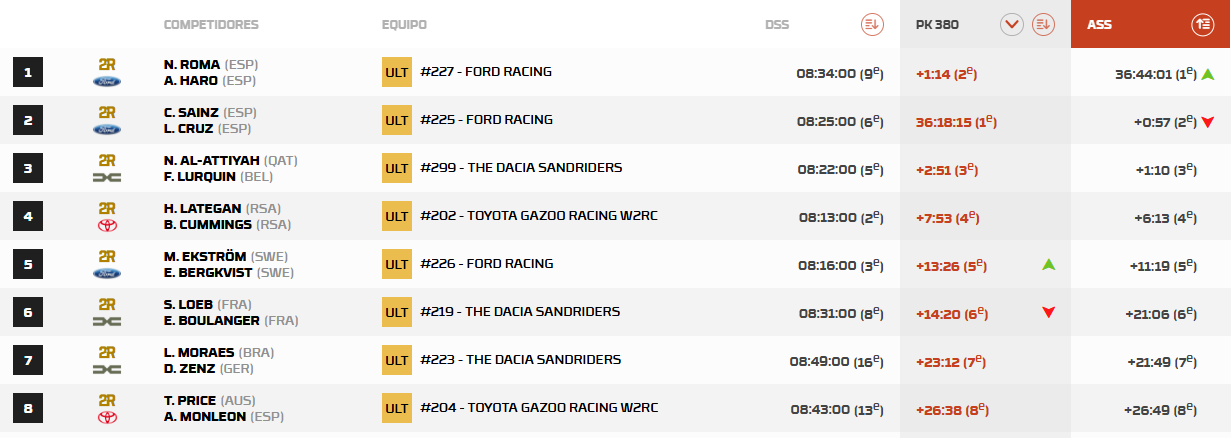Click the red down arrow in Loeb's row
The image size is (1231, 438).
[x=1048, y=313]
